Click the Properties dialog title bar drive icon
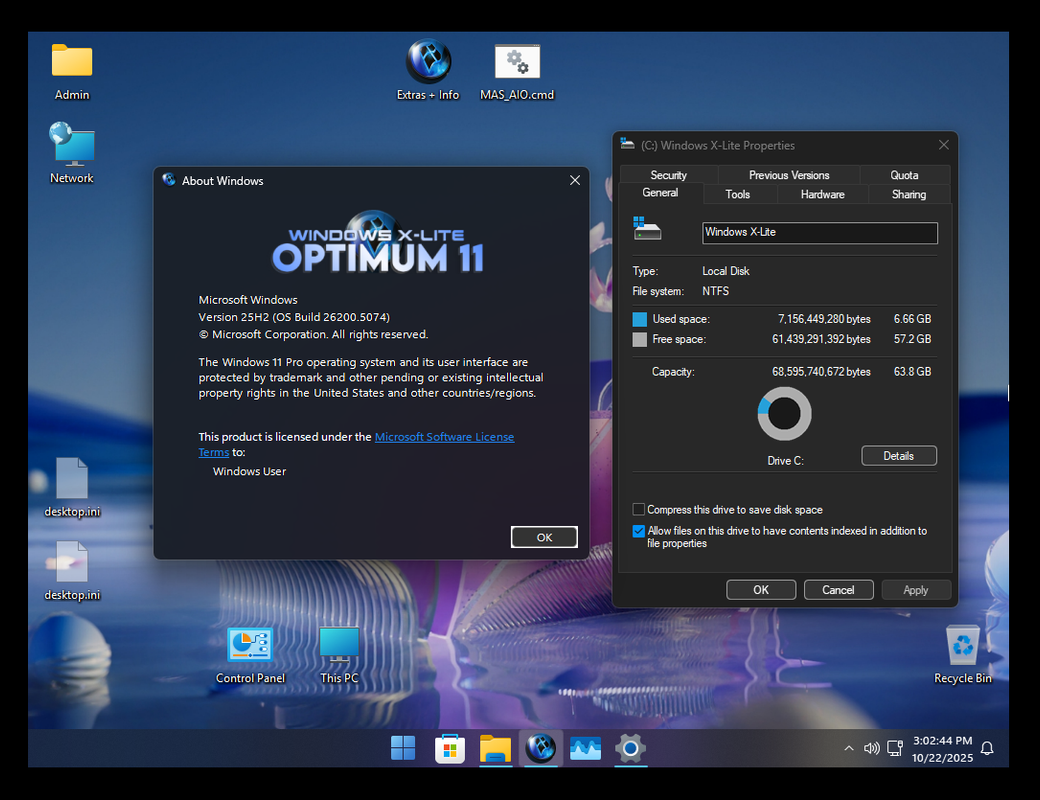Viewport: 1040px width, 800px height. tap(627, 143)
